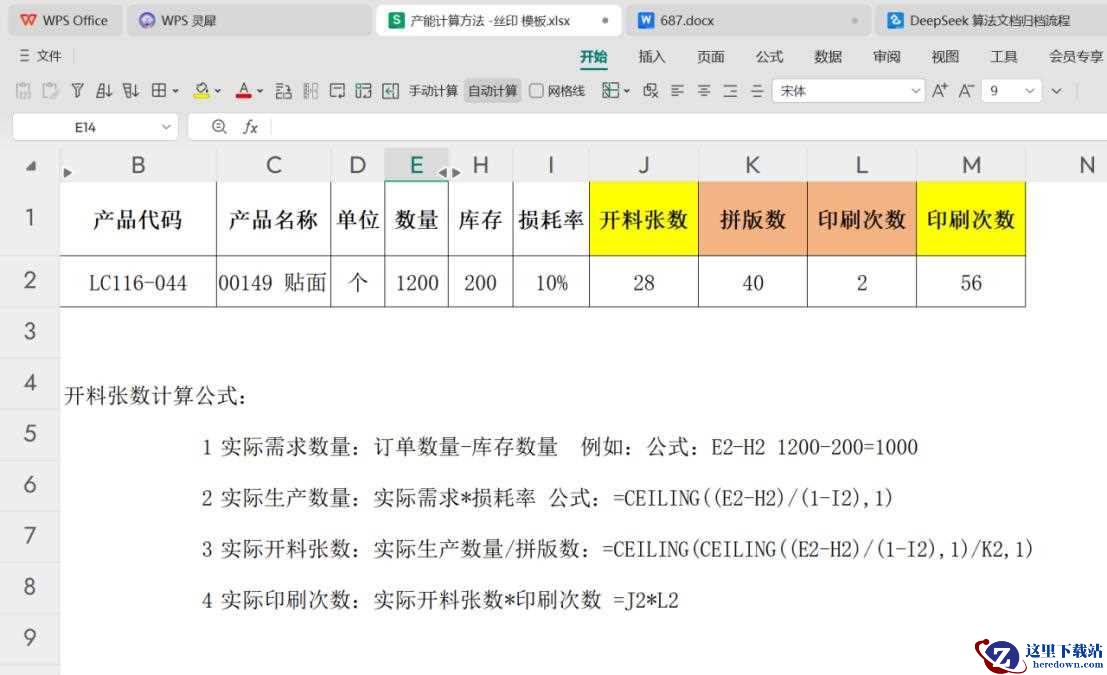Click the zoom magnifier icon in formula bar

pyautogui.click(x=219, y=127)
